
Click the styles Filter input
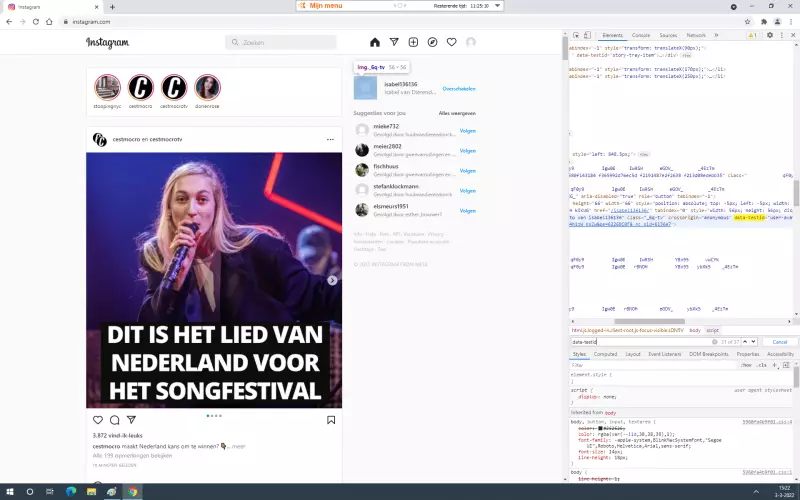click(654, 365)
